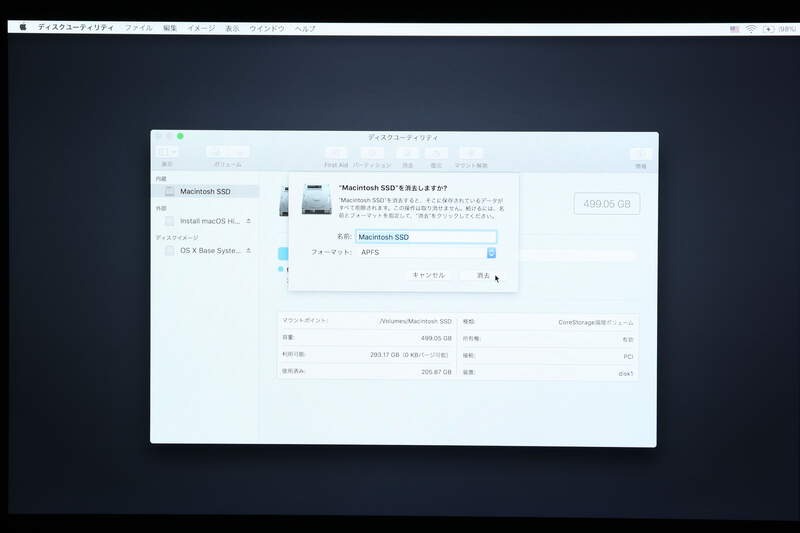
Task: Click the Install macOS sidebar disk icon
Action: (x=169, y=221)
